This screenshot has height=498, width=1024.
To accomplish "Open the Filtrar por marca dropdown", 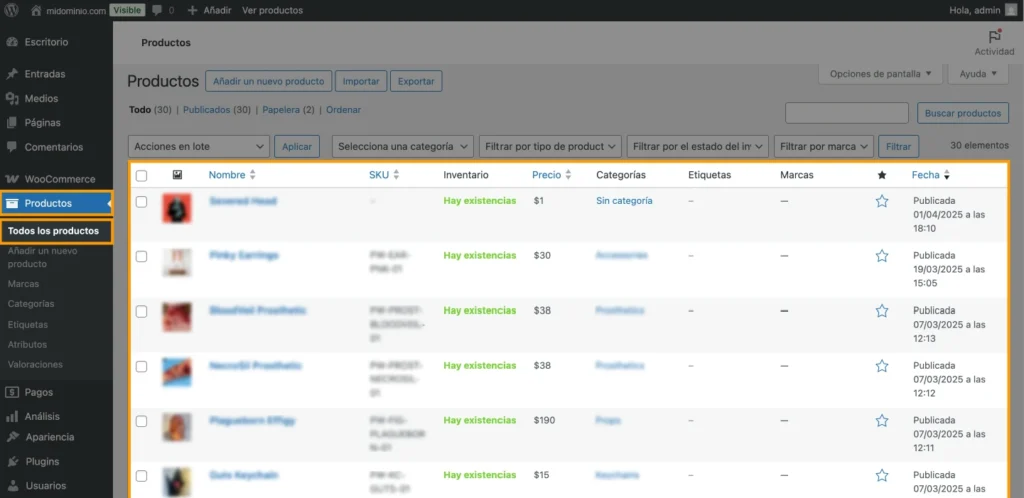I will coord(824,147).
